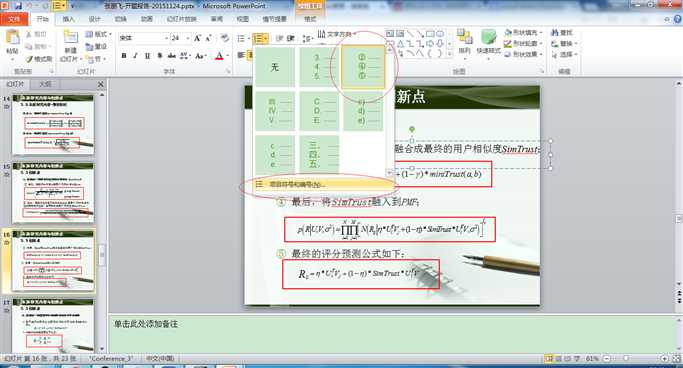The height and width of the screenshot is (368, 683).
Task: Select the Roman numeral III IV V style
Action: (275, 111)
